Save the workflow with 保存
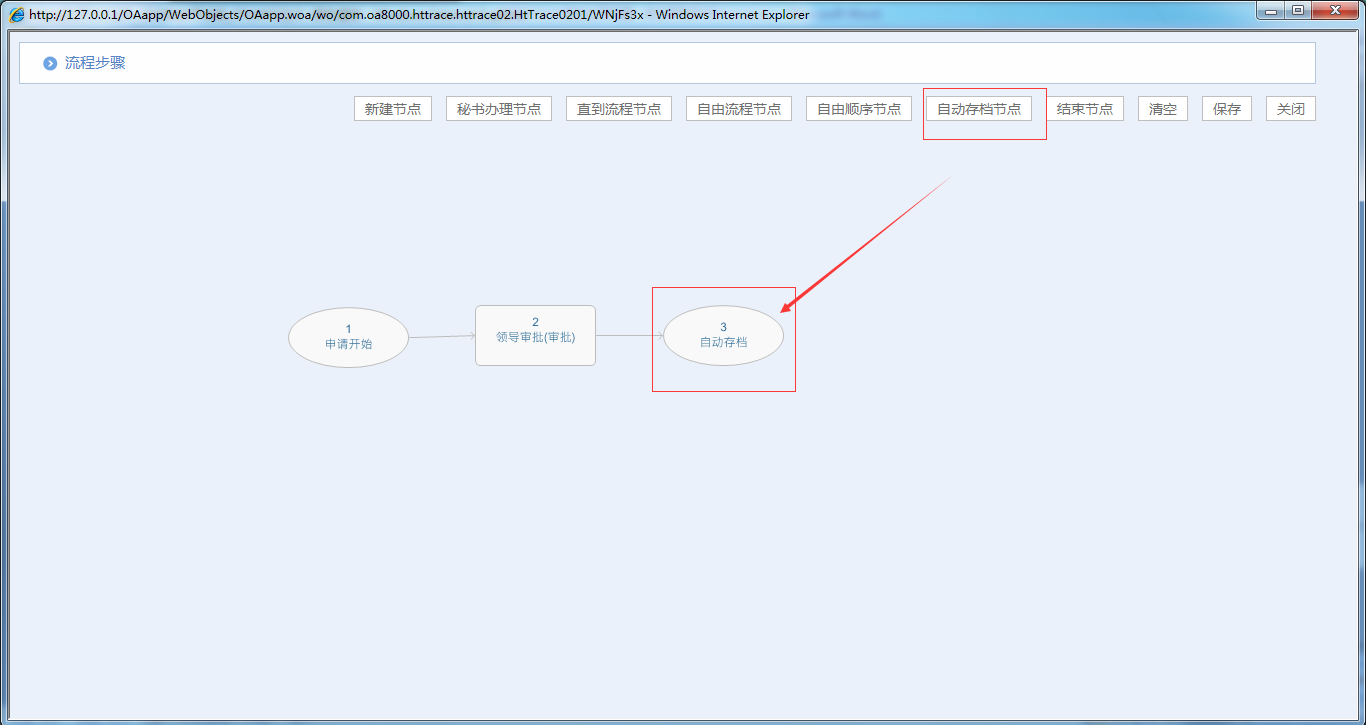This screenshot has width=1366, height=725. 1227,109
